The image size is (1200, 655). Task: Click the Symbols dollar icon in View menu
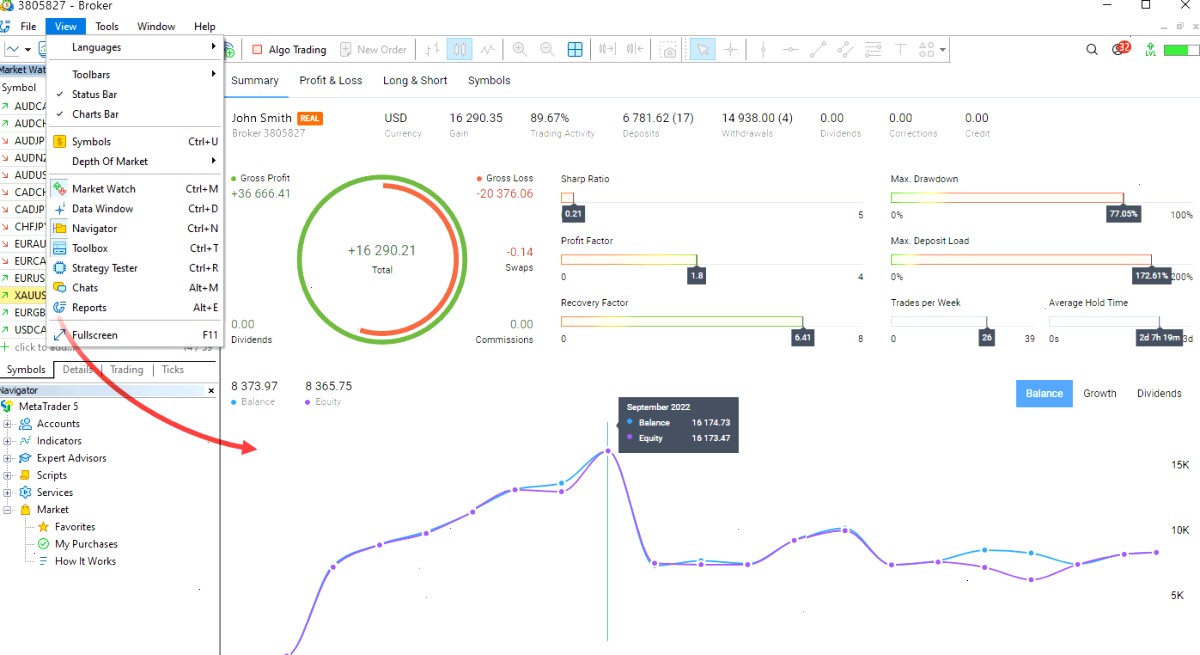(60, 142)
